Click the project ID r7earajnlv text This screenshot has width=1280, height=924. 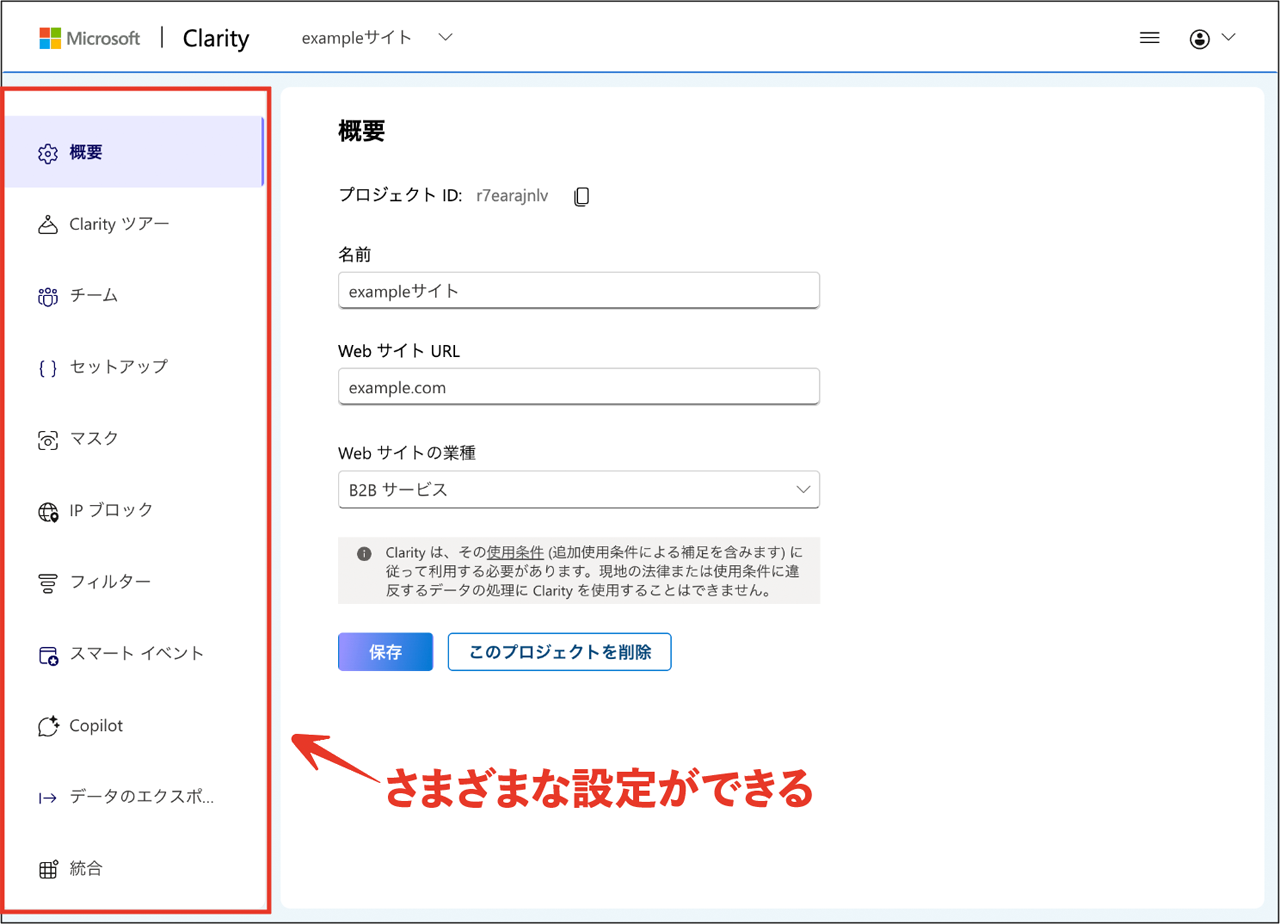point(512,196)
